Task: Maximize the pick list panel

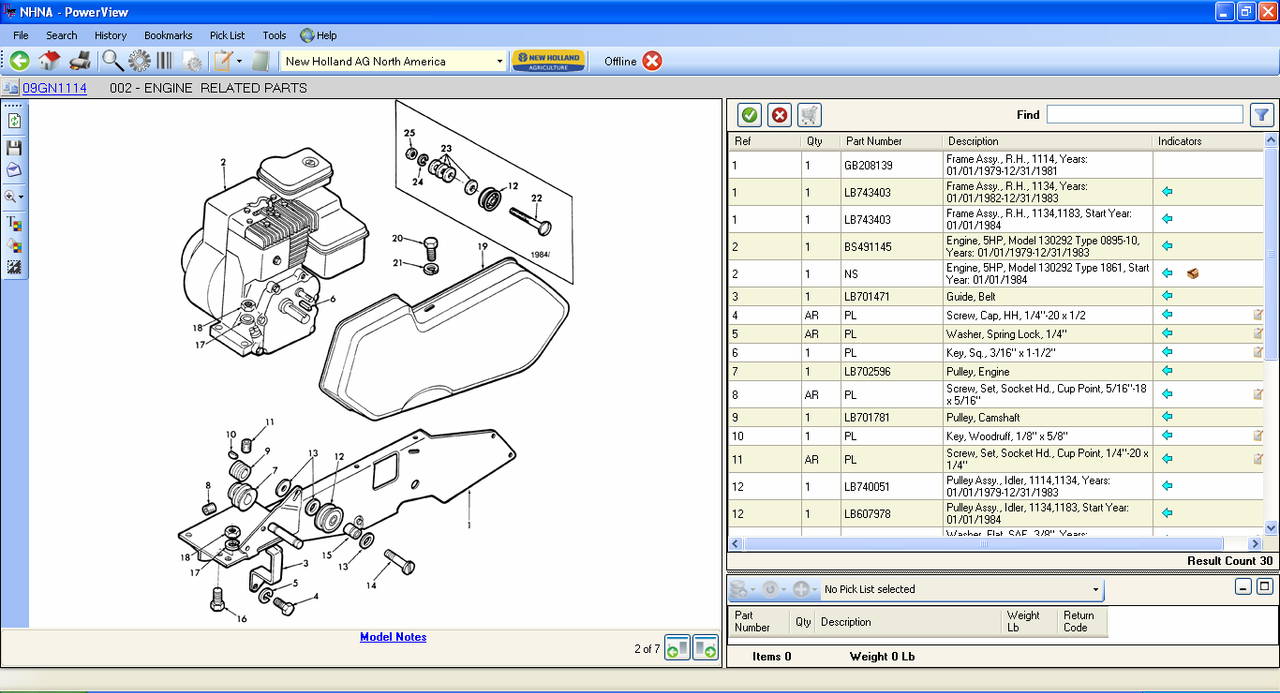Action: pos(1264,587)
